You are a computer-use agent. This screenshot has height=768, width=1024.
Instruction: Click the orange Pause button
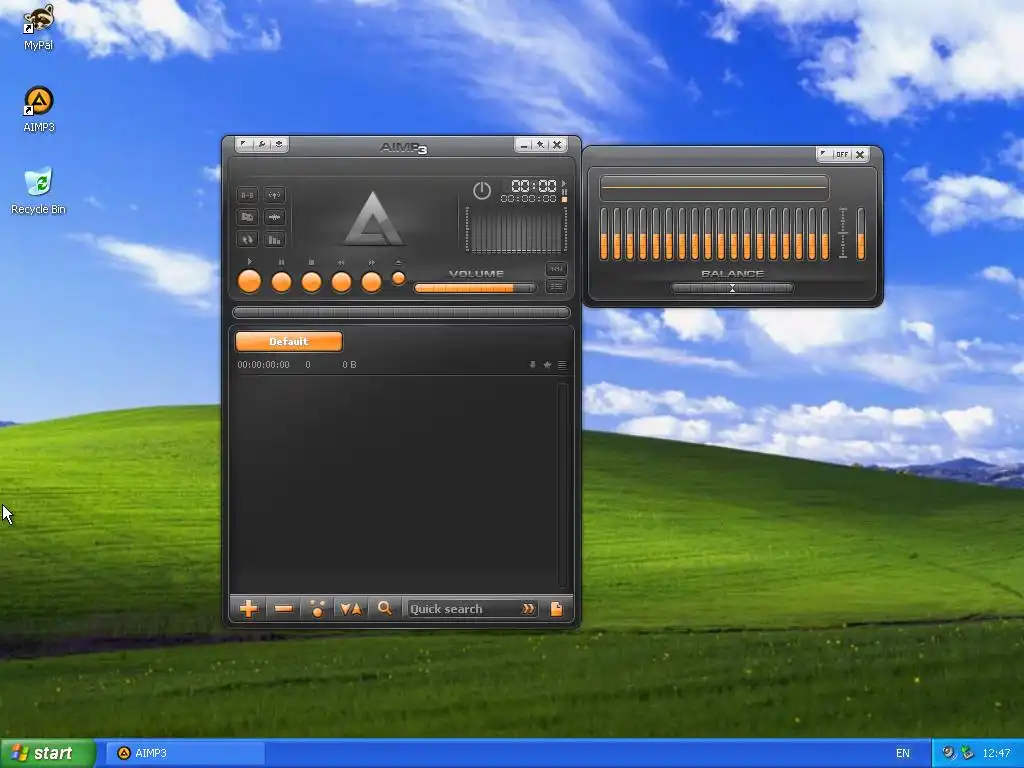coord(281,282)
